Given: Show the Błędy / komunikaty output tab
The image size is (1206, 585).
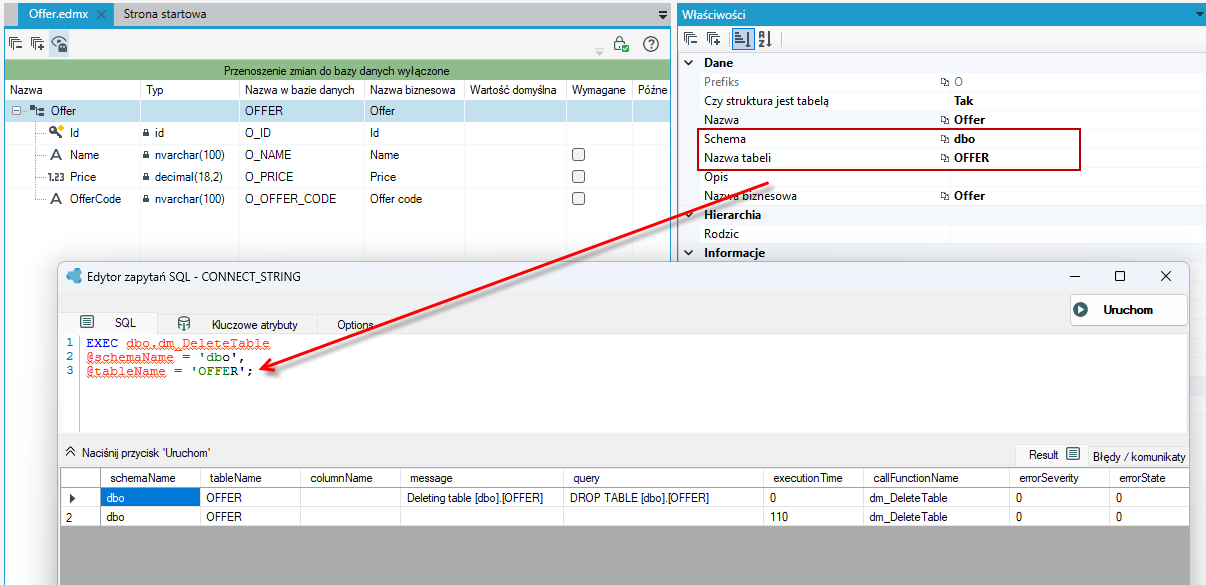Looking at the screenshot, I should pos(1139,456).
